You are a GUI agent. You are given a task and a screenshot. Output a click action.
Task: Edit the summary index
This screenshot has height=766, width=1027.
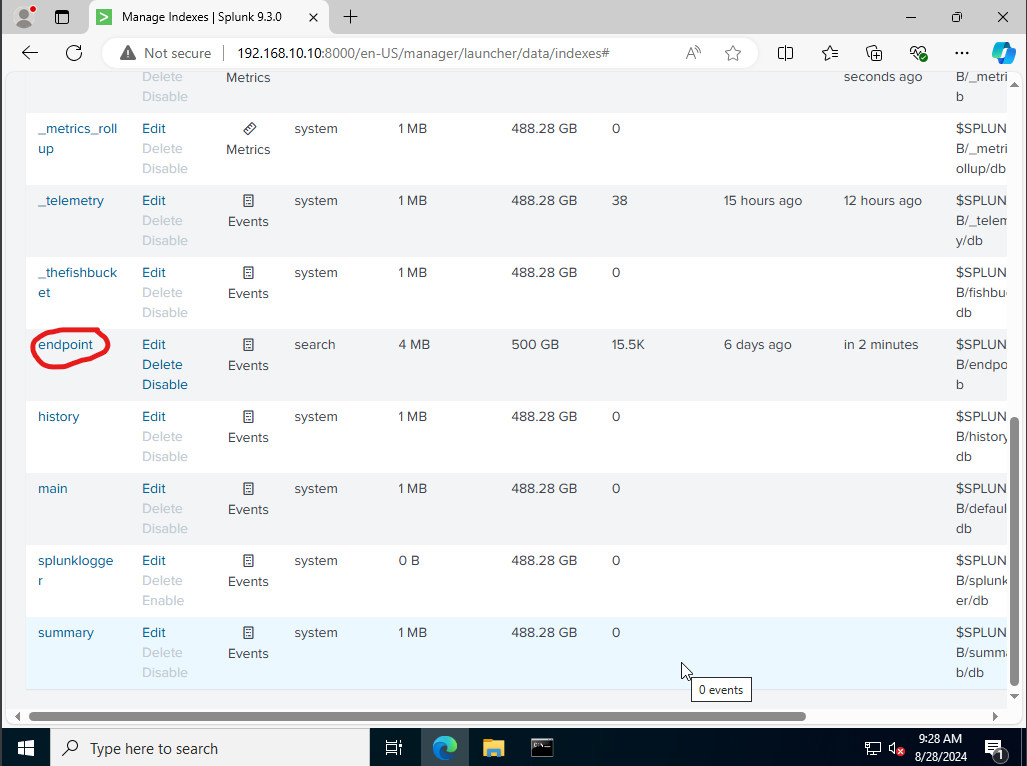[x=154, y=632]
